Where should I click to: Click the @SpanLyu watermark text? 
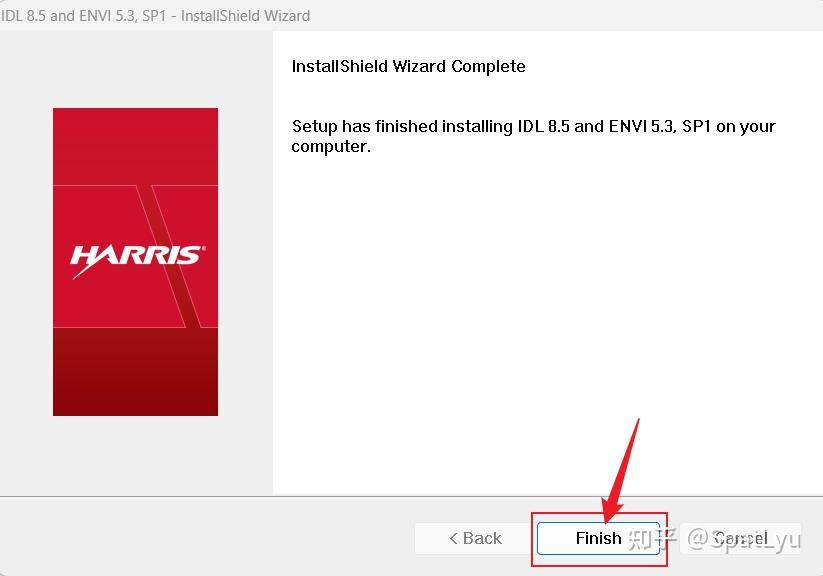pos(744,540)
